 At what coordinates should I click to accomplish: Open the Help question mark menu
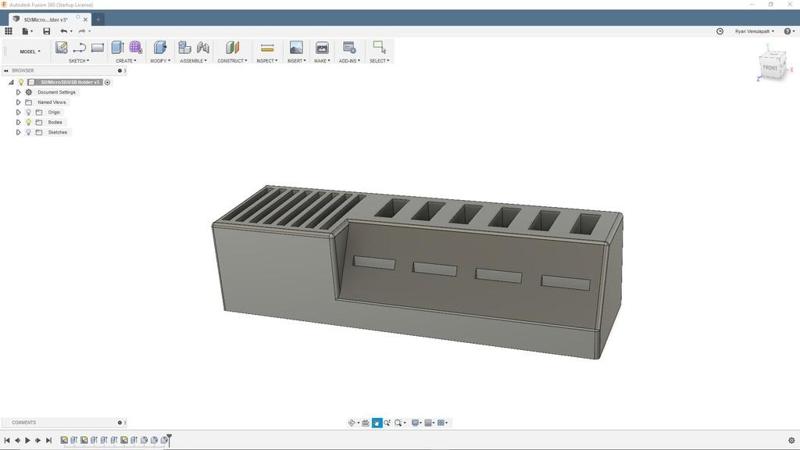789,31
